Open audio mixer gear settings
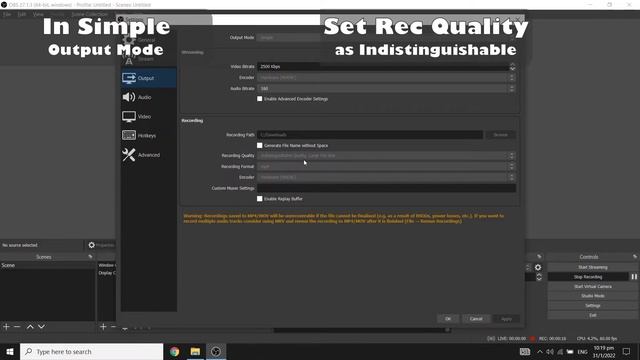Screen dimensions: 640x360 click(538, 267)
